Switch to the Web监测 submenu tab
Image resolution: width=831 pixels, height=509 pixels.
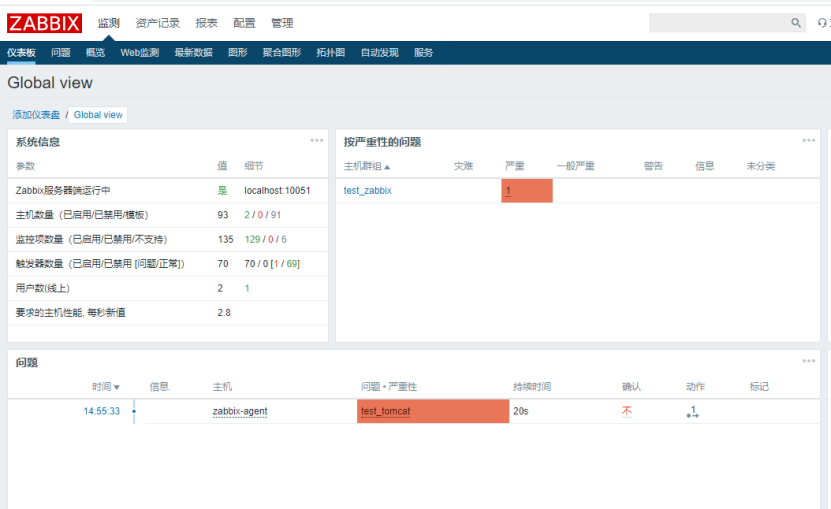point(140,52)
